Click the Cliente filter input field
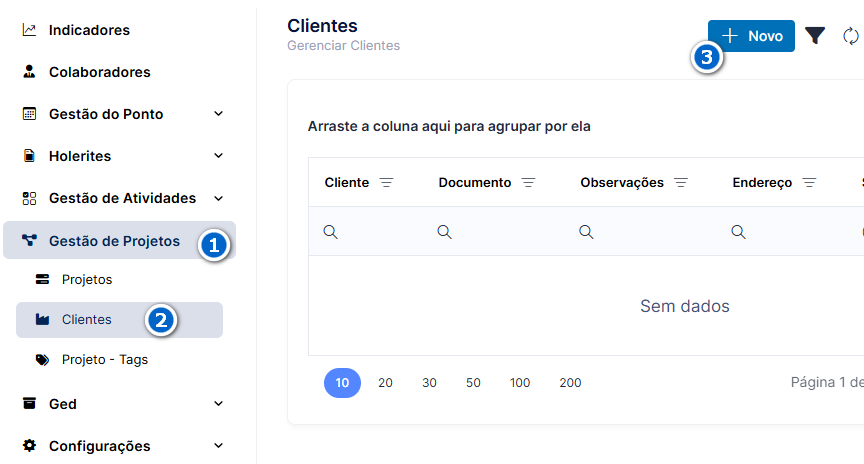864x464 pixels. (366, 232)
